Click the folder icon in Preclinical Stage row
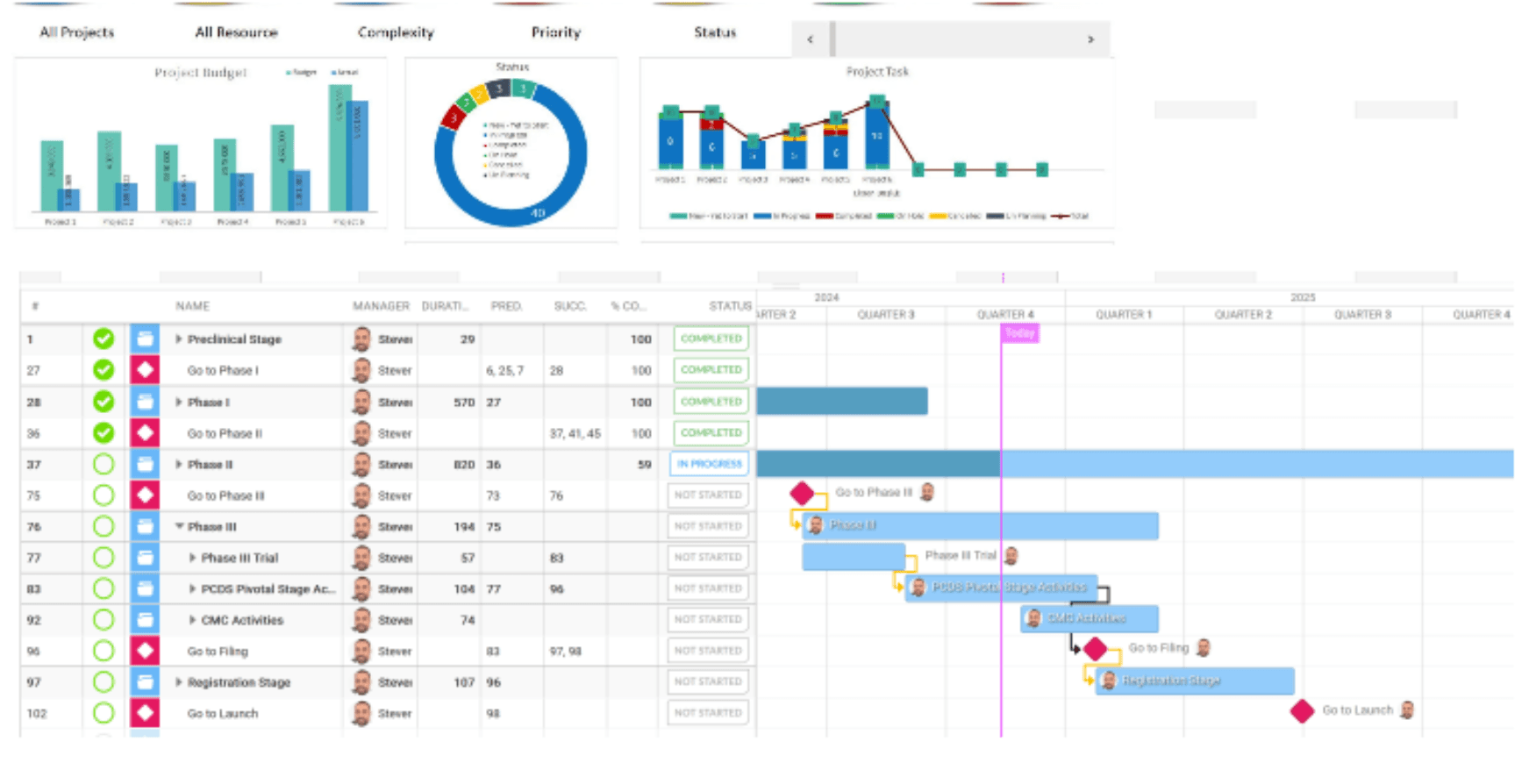Viewport: 1529px width, 784px height. (x=145, y=339)
